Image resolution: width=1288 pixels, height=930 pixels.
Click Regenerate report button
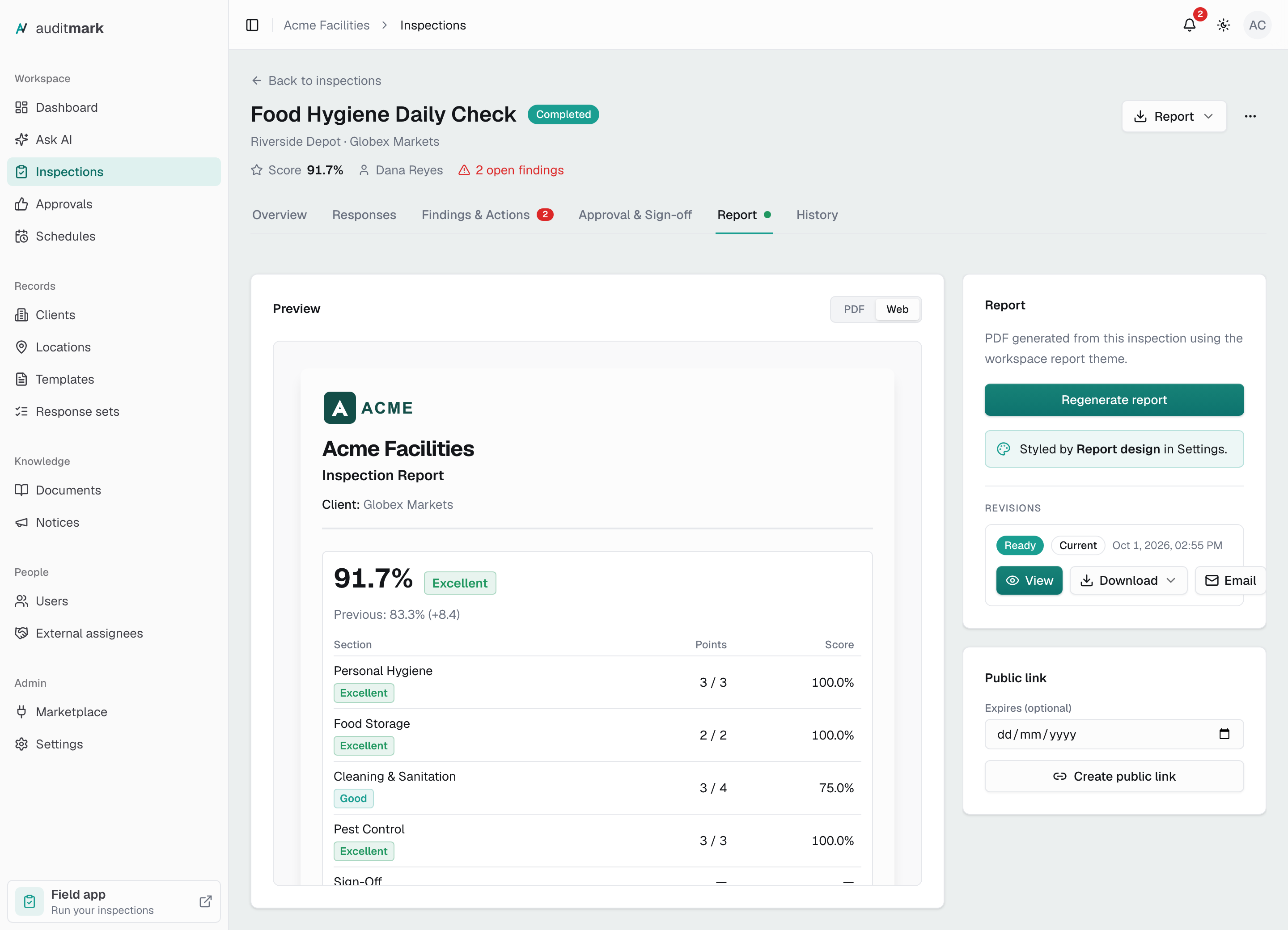click(1114, 400)
